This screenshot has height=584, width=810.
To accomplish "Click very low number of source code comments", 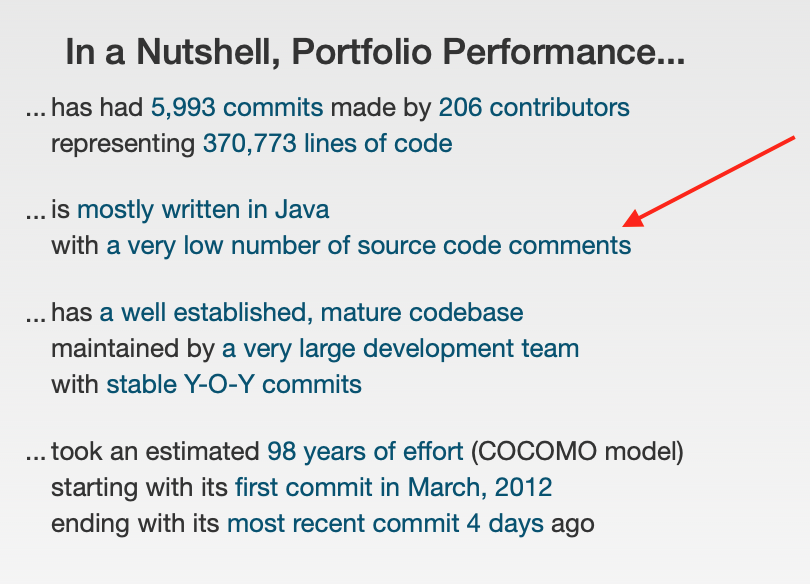I will click(369, 246).
